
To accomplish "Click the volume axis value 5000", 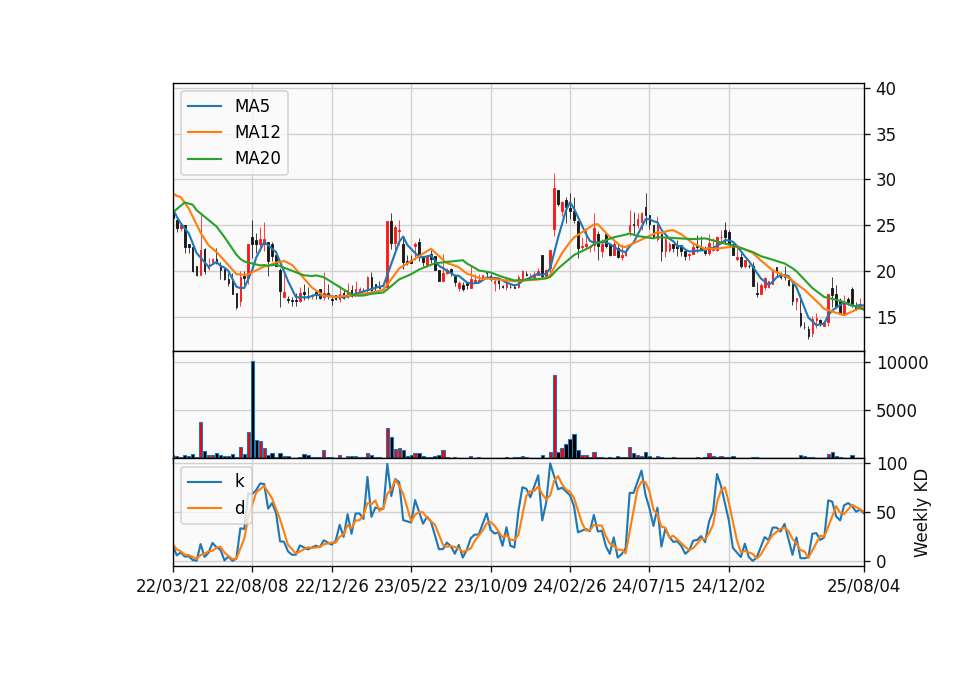I will 896,411.
